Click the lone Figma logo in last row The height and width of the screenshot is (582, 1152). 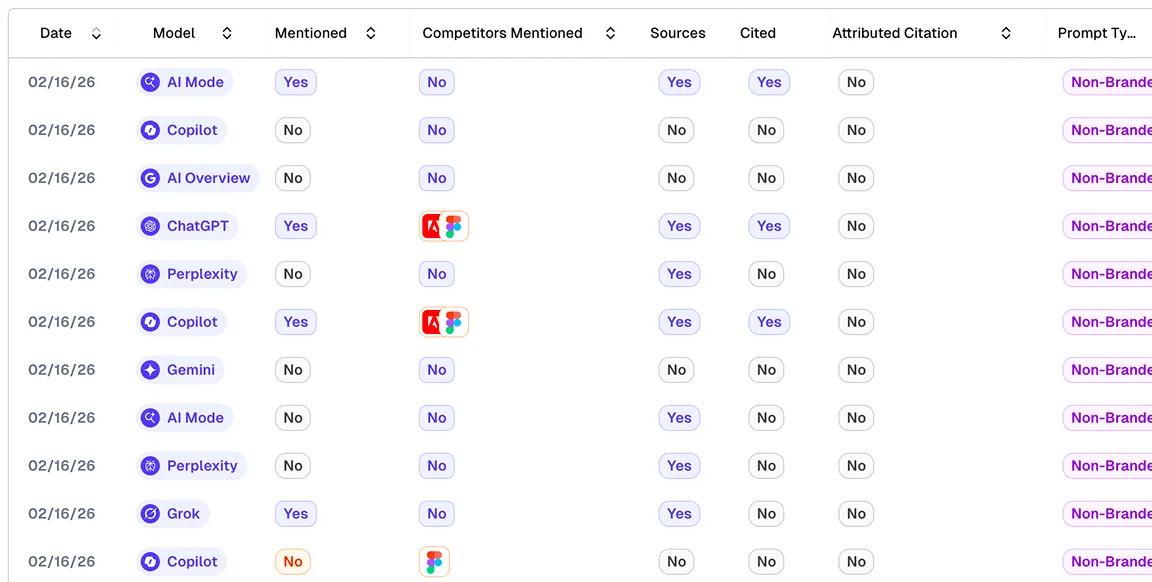pos(434,562)
